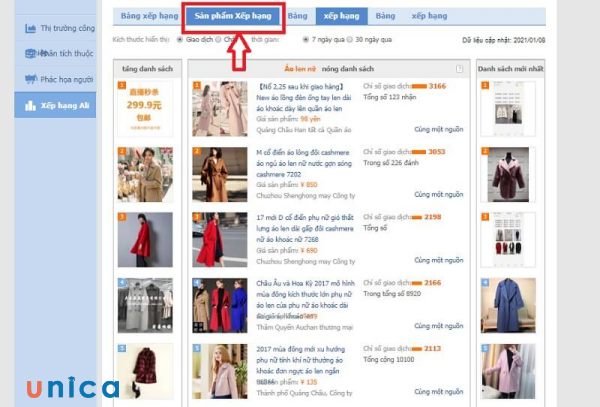
Task: Select the highlighted blue xếp hạng tab
Action: click(341, 16)
